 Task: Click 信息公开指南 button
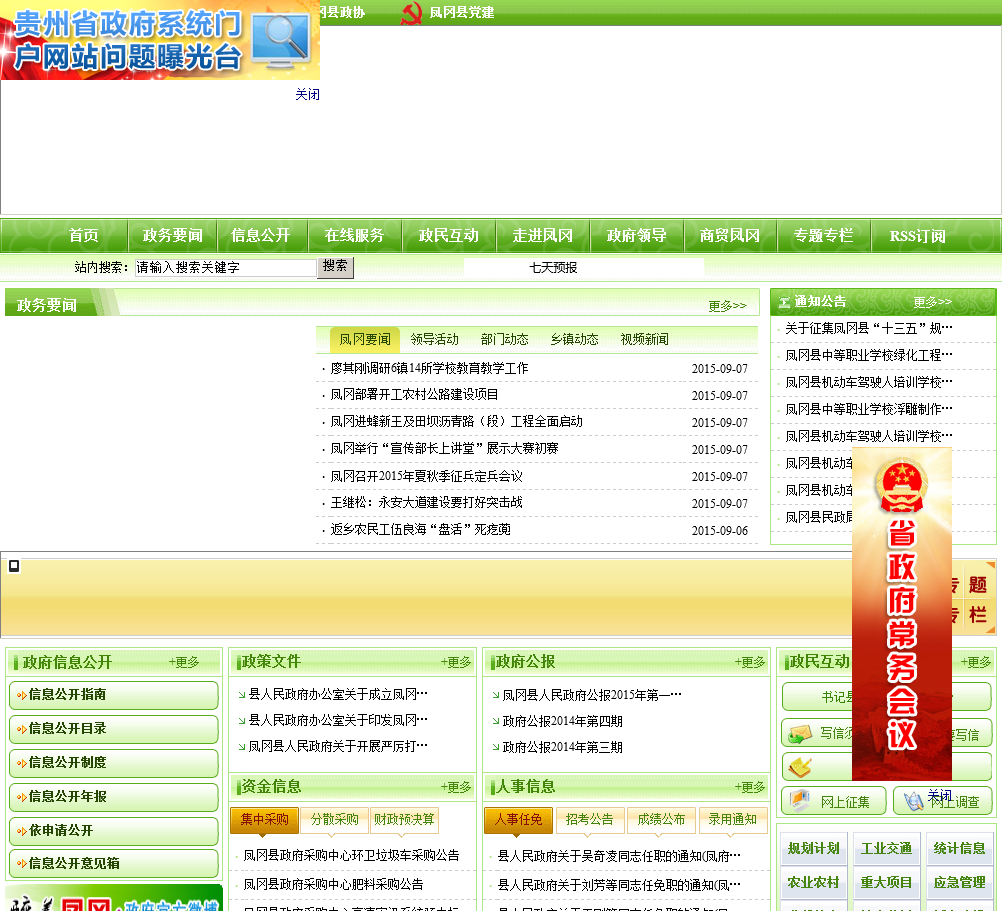[x=114, y=695]
